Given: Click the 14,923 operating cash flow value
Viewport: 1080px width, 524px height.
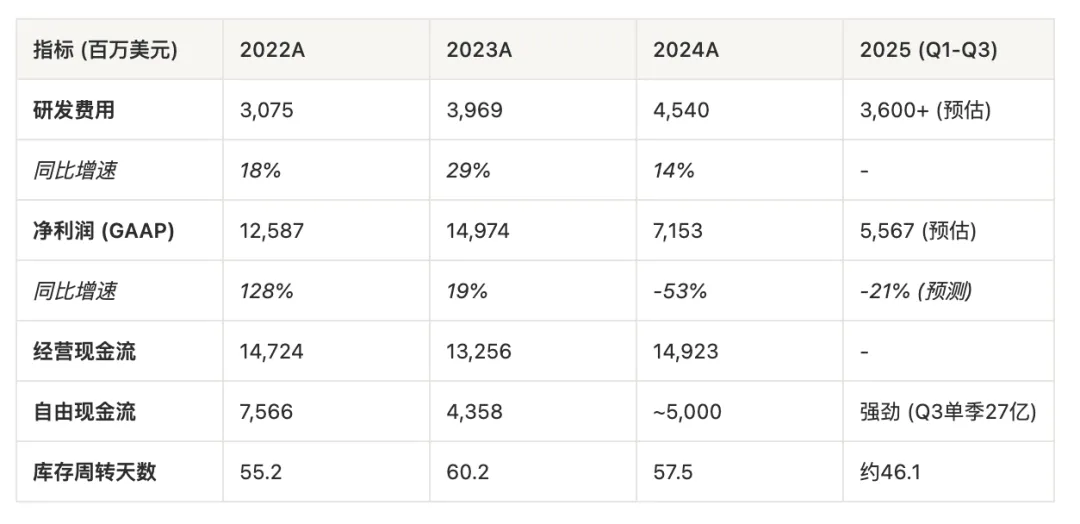Looking at the screenshot, I should (685, 351).
